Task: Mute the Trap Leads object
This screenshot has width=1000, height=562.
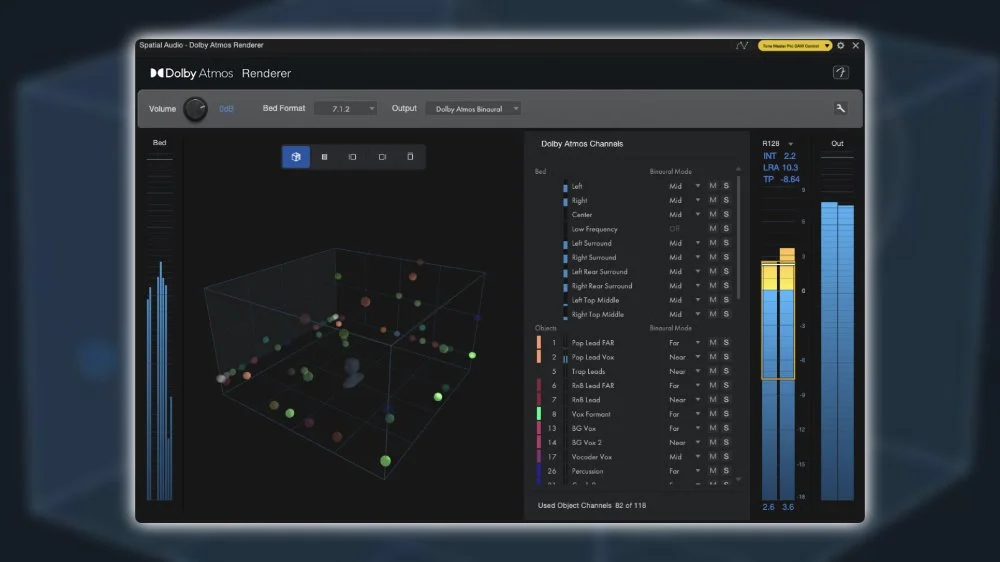Action: click(x=713, y=371)
